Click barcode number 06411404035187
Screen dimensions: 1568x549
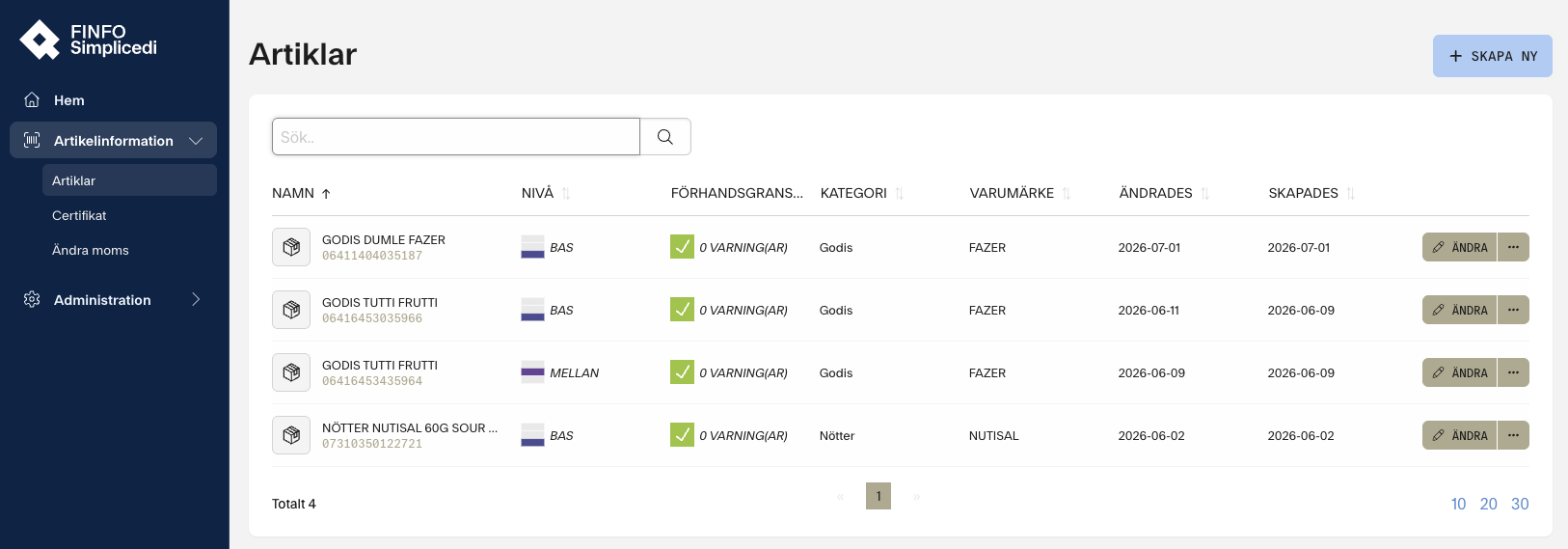[x=372, y=256]
